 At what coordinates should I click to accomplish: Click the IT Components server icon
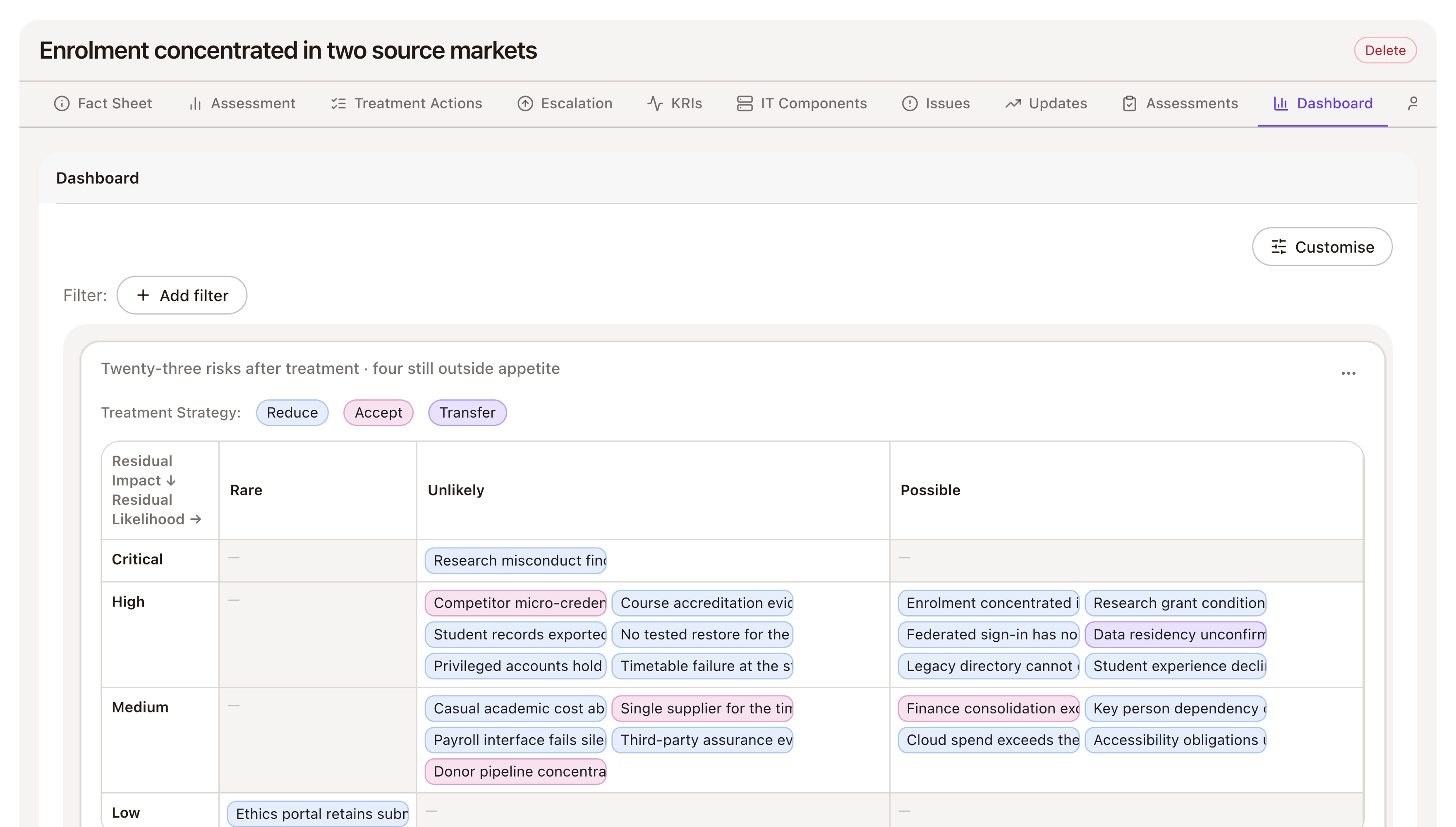pyautogui.click(x=744, y=103)
